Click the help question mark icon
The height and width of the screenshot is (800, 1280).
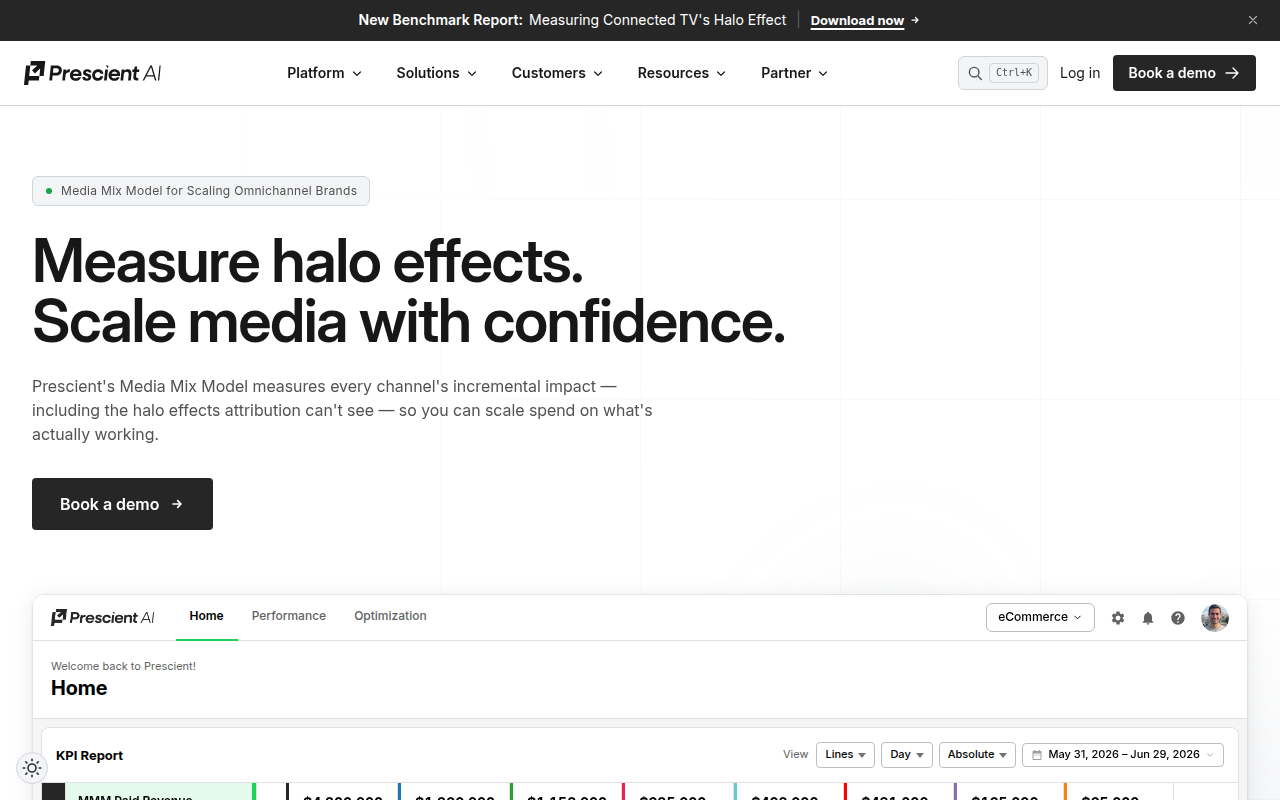[1178, 618]
